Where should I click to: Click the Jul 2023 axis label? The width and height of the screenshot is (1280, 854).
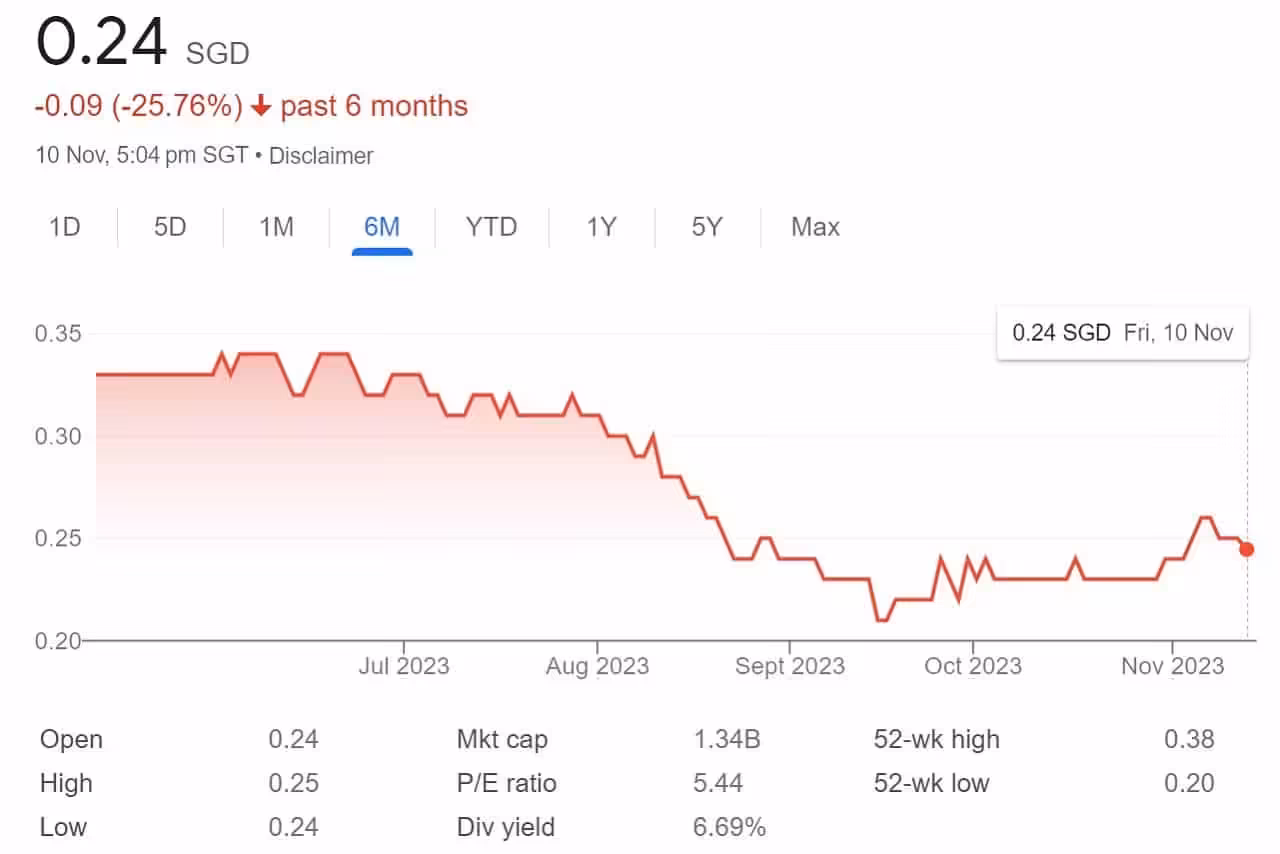(x=404, y=666)
